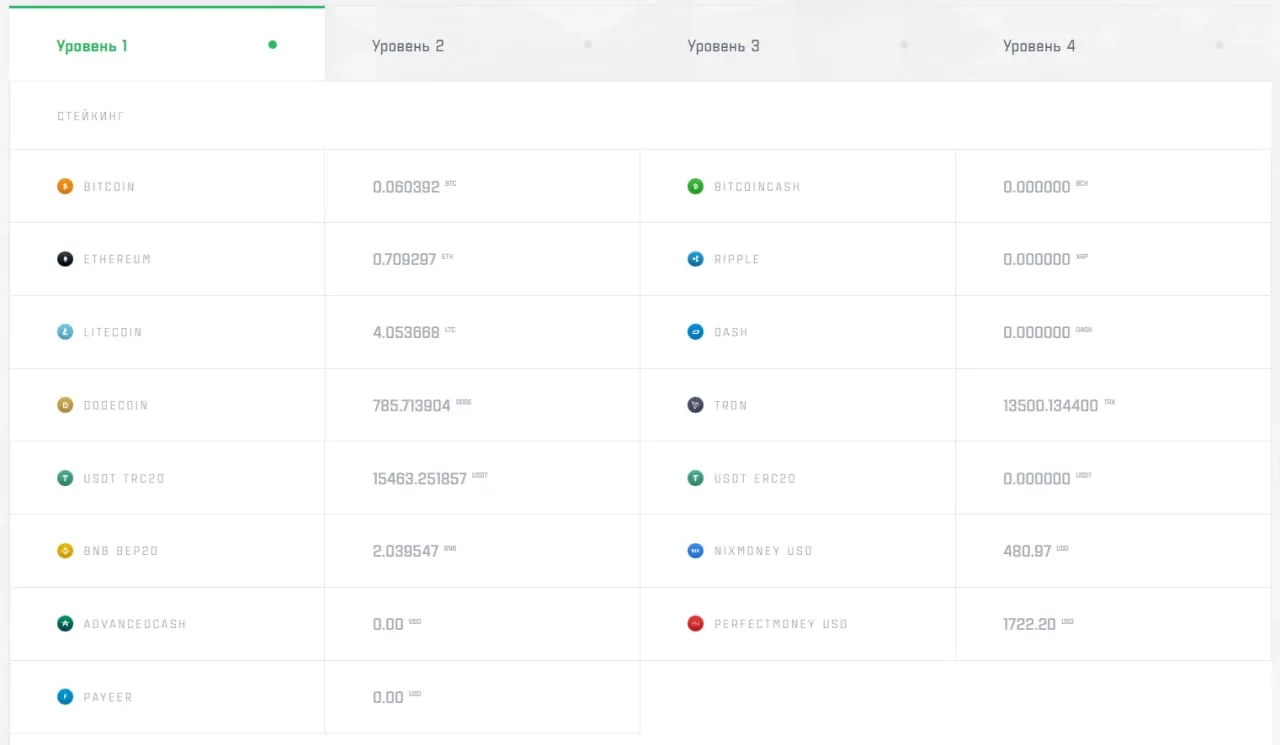Select the USDT TRC20 label

coord(124,478)
